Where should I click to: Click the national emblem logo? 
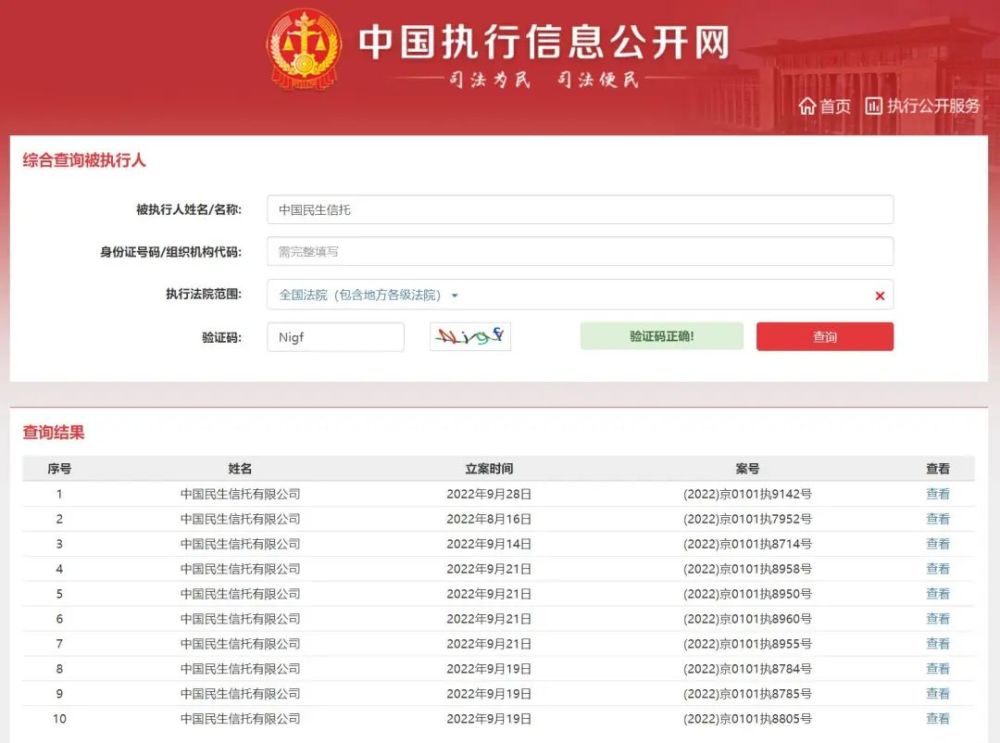(304, 49)
